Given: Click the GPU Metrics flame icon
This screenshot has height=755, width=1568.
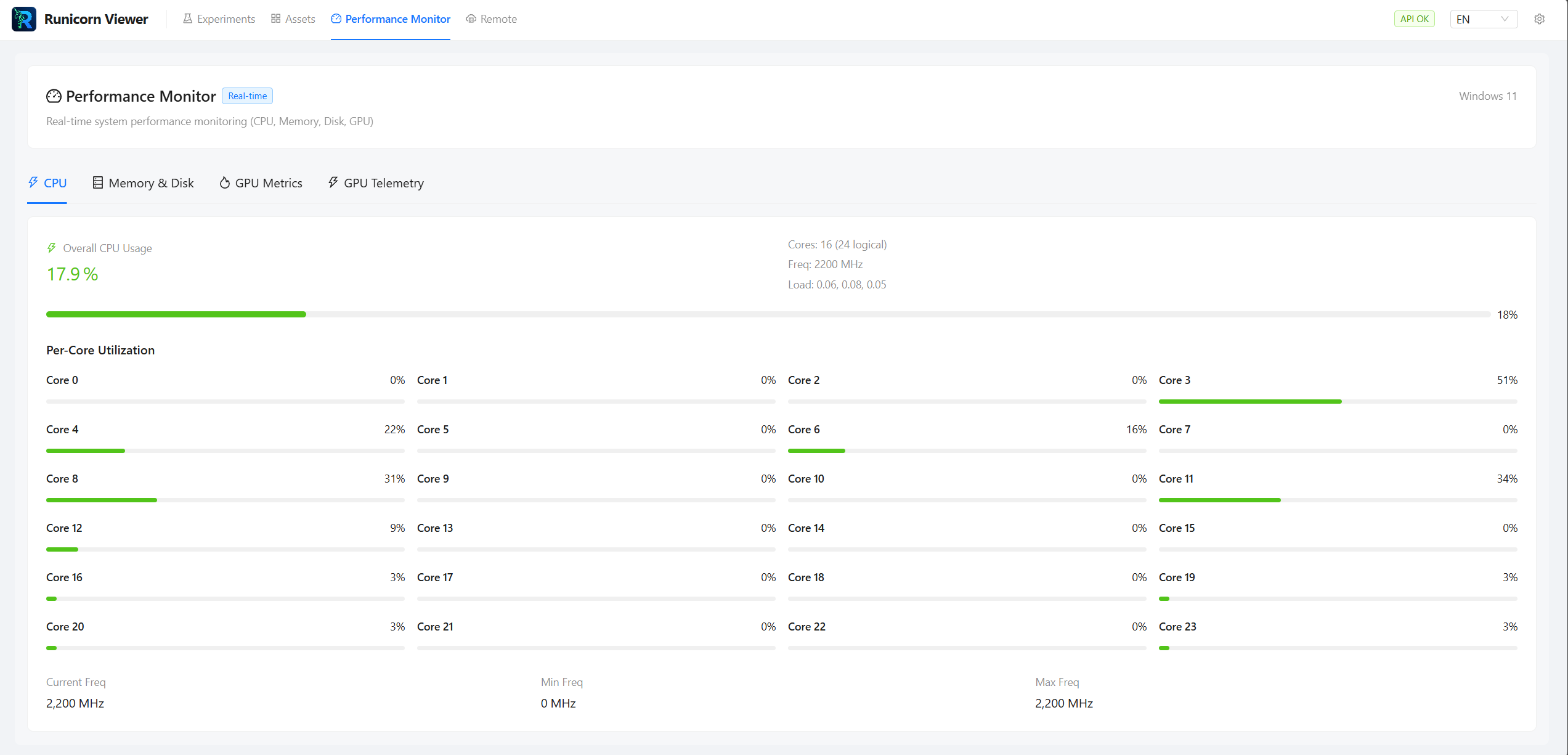Looking at the screenshot, I should [x=225, y=182].
